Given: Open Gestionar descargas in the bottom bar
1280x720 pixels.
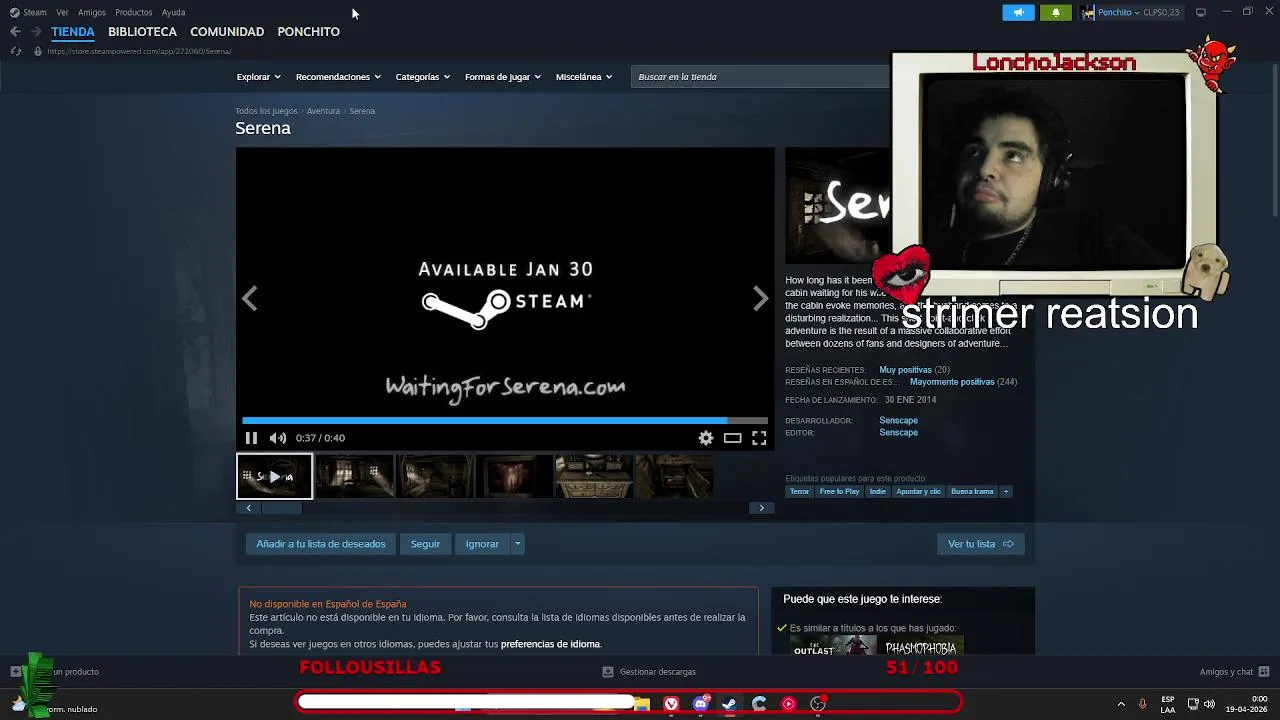Looking at the screenshot, I should click(650, 672).
